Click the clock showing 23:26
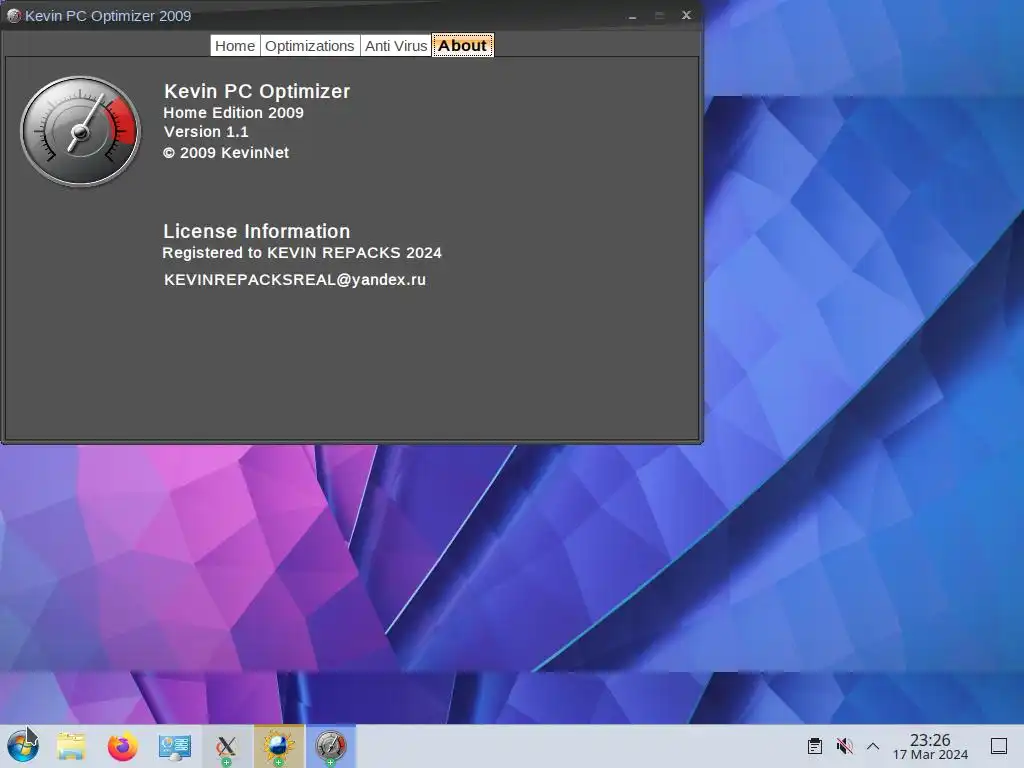Viewport: 1024px width, 768px height. (930, 740)
